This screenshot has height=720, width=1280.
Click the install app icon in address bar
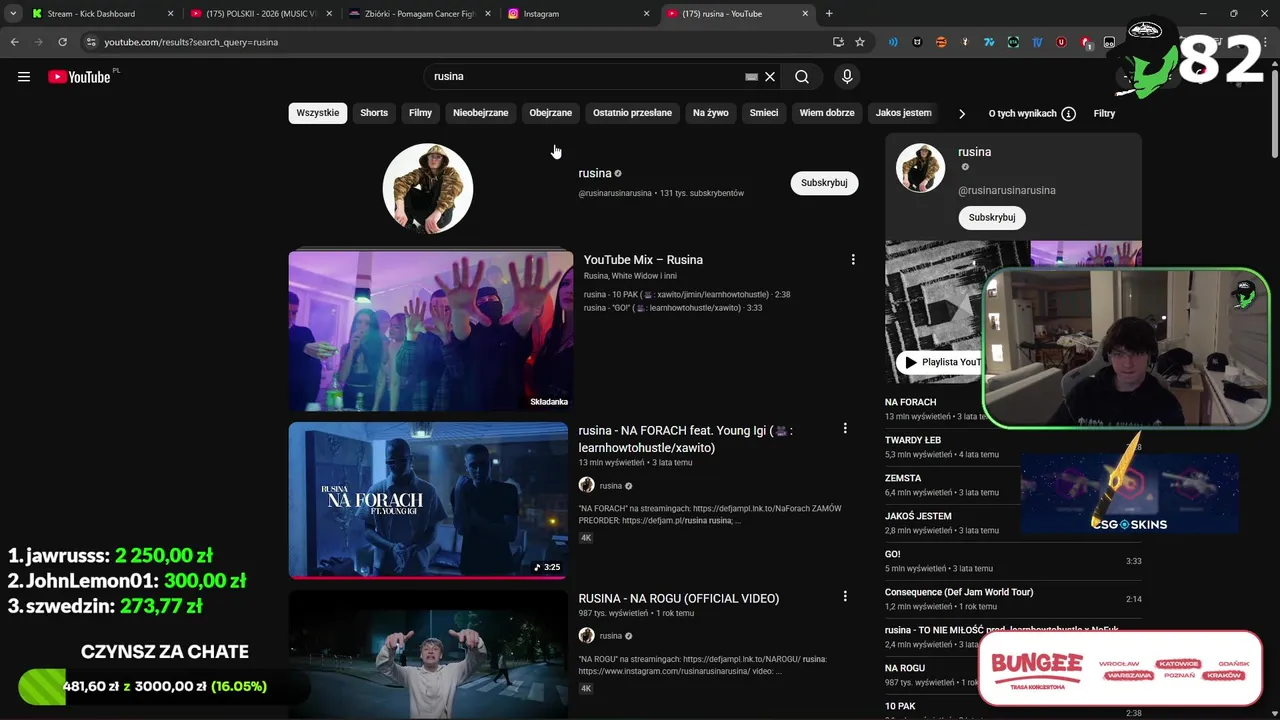[x=838, y=42]
